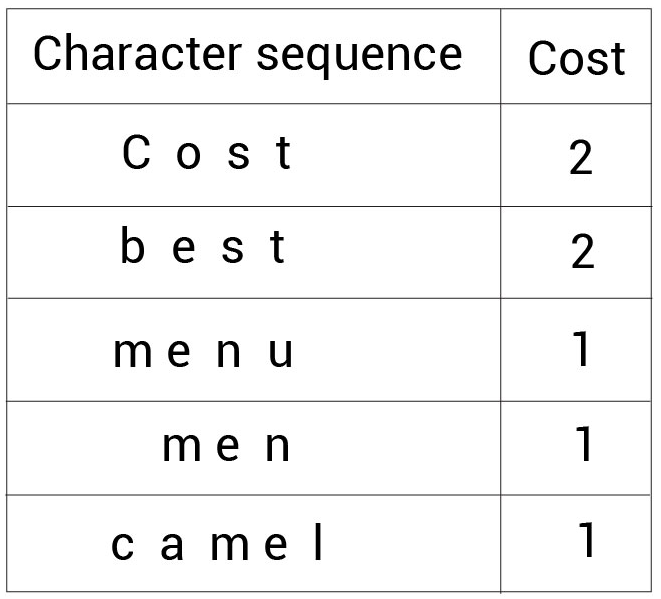Screen dimensions: 661x599
Task: Click the cost value 1 for 'm e n'
Action: click(584, 443)
